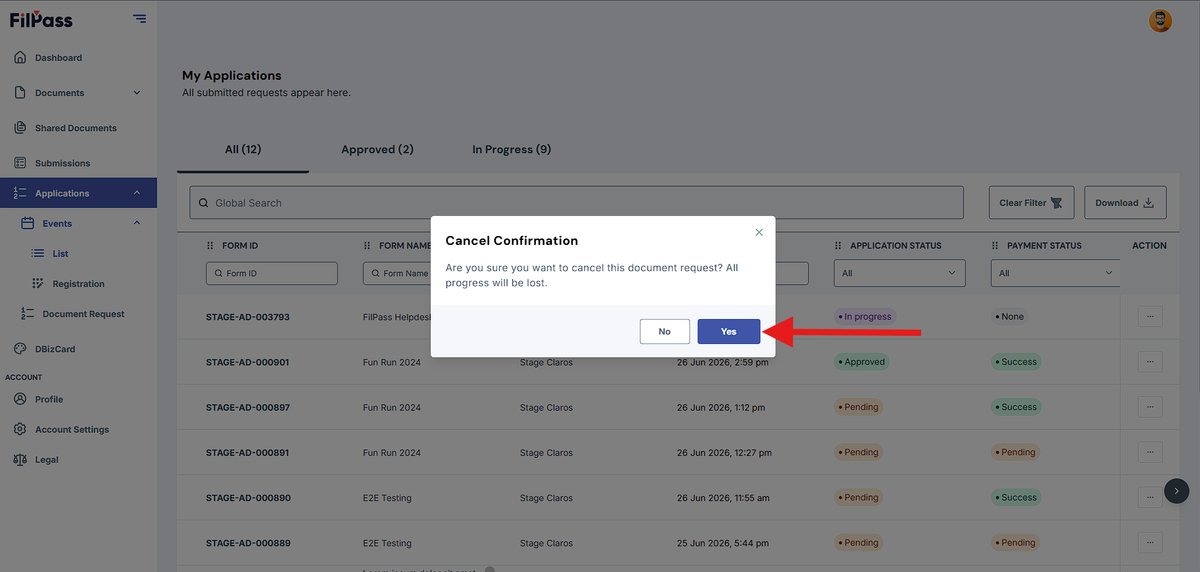1200x572 pixels.
Task: Collapse the sidebar using the hamburger menu icon
Action: tap(139, 19)
